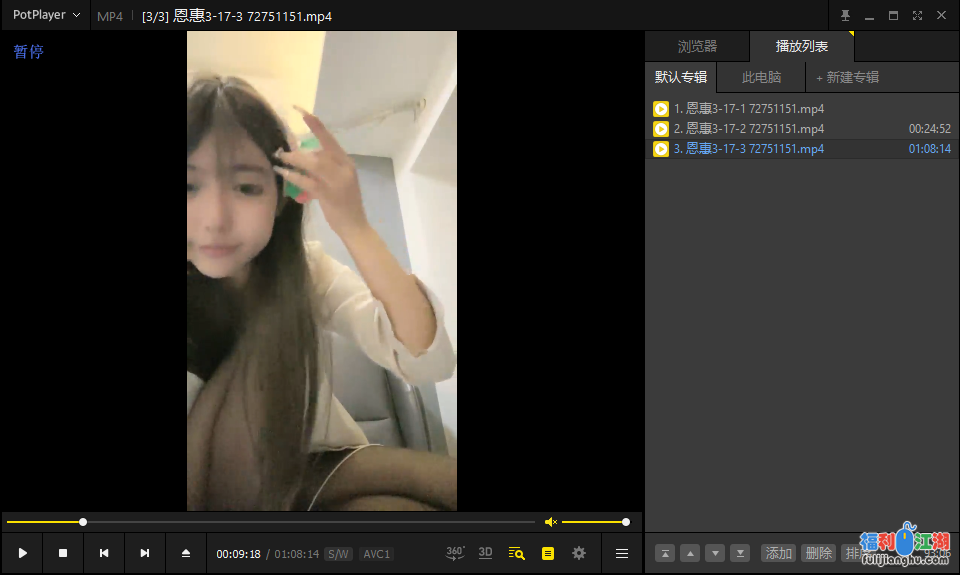Viewport: 960px width, 575px height.
Task: Skip to the next file button
Action: tap(145, 553)
